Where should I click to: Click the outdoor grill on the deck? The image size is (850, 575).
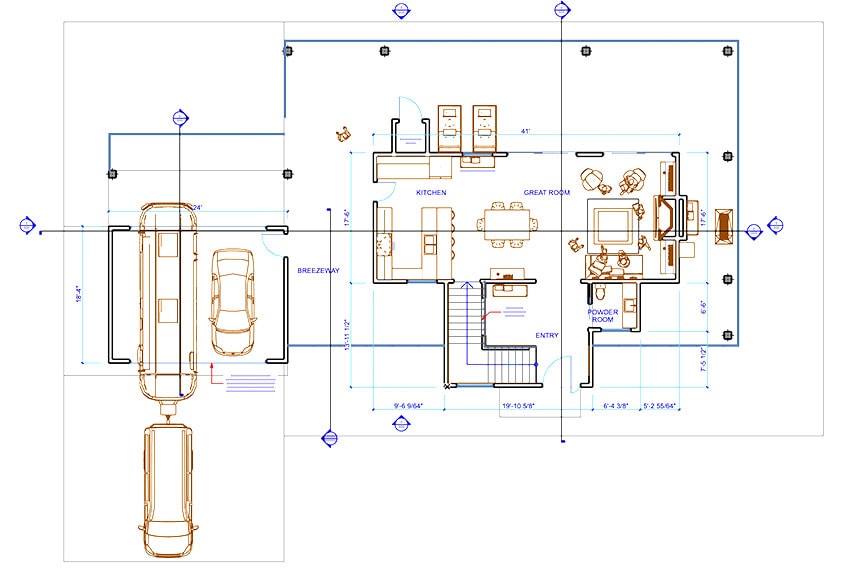tap(724, 227)
